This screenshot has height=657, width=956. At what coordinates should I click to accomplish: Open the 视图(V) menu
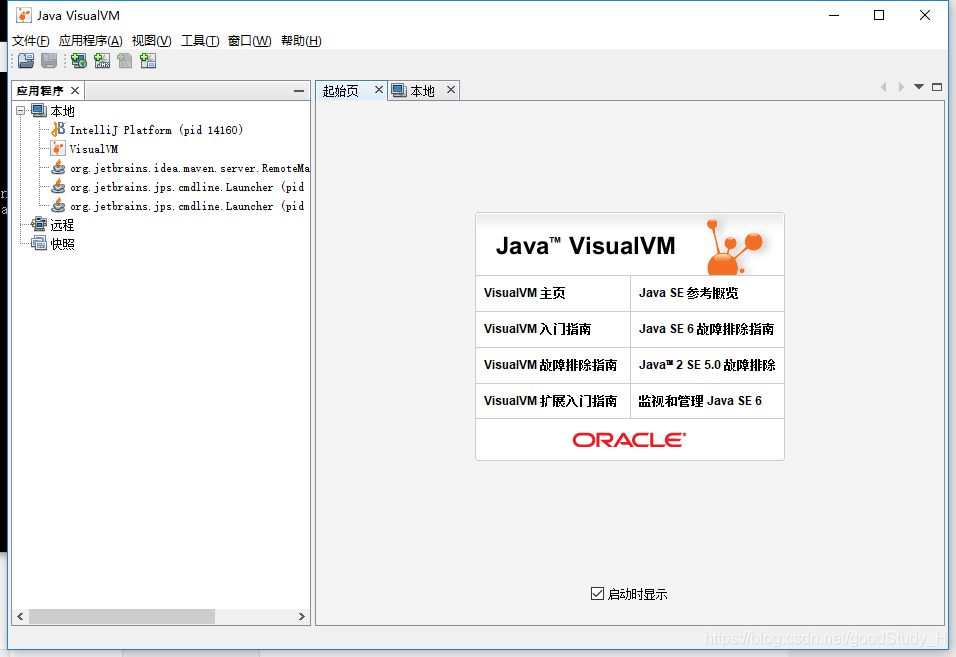coord(152,40)
